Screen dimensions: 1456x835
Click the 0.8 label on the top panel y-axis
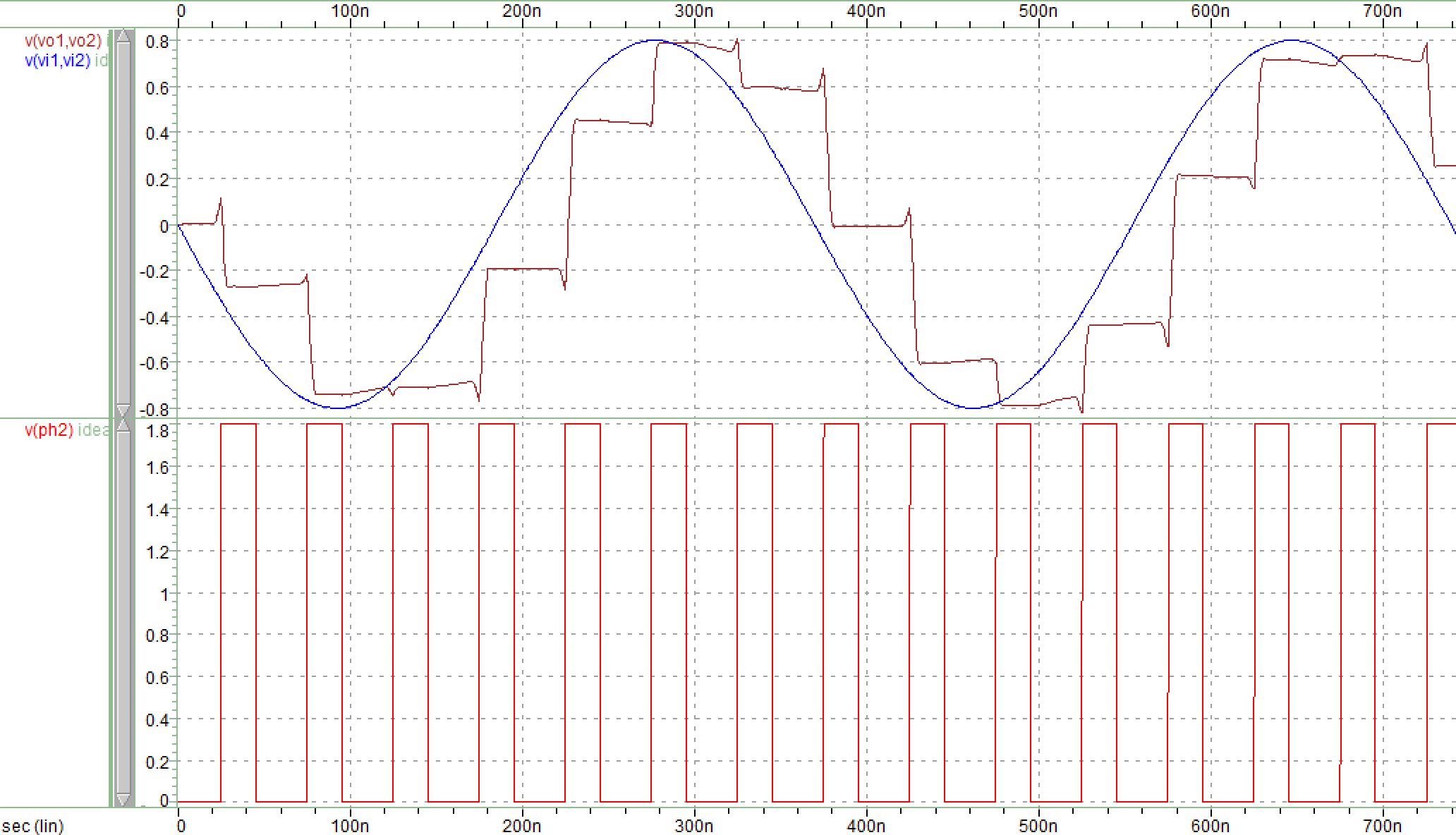click(157, 42)
